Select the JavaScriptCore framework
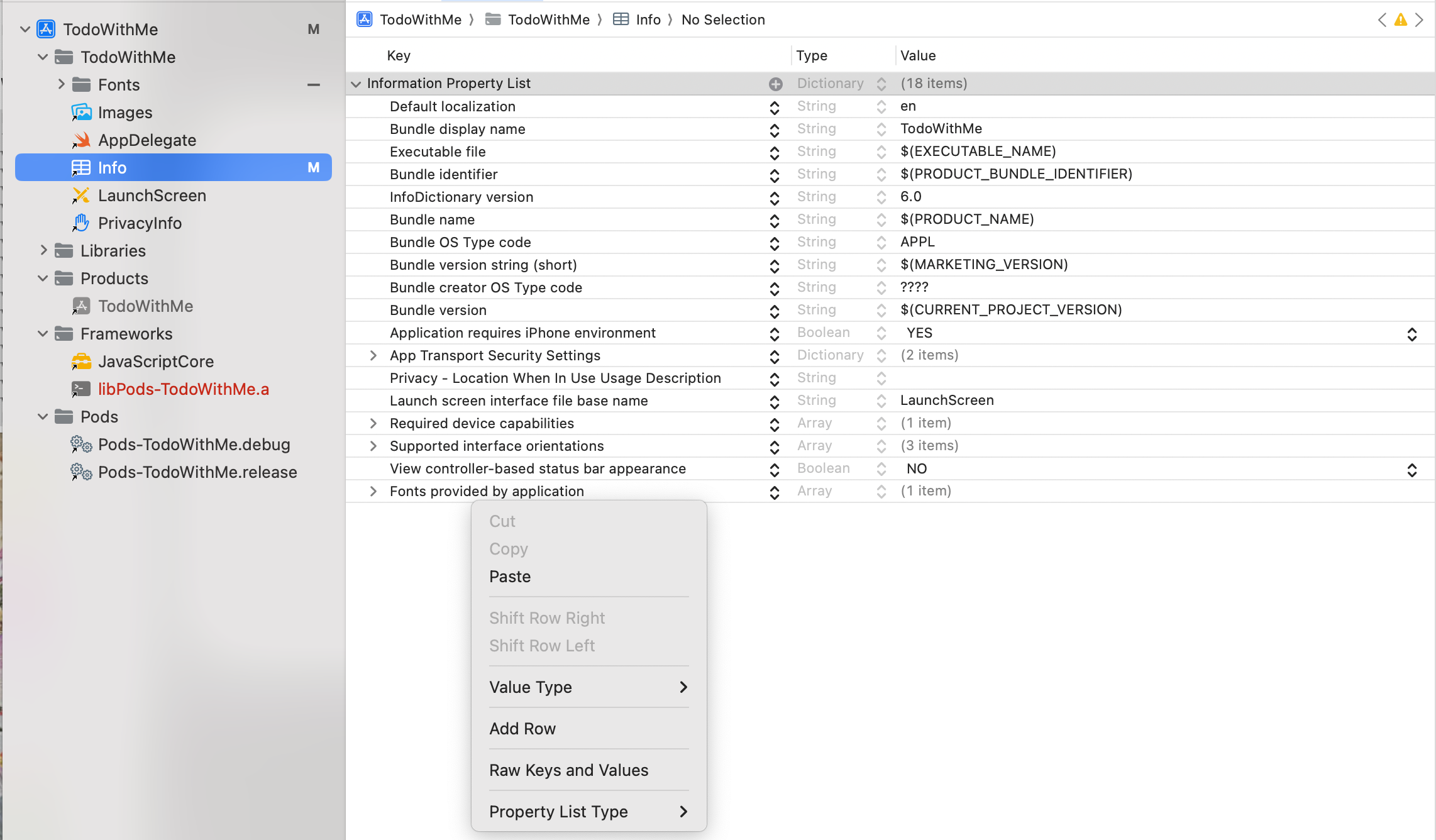The height and width of the screenshot is (840, 1436). tap(155, 362)
